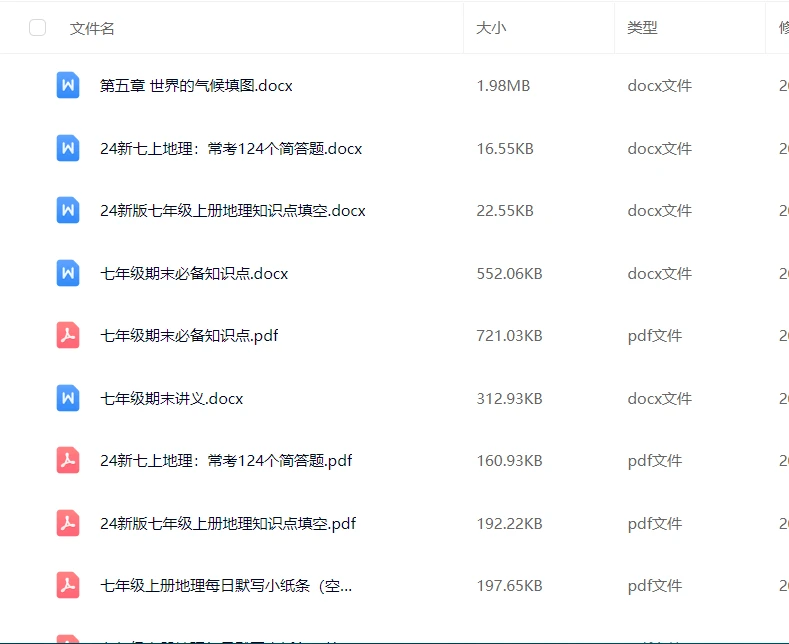
Task: Click the docx文件 type in the 1.98MB row
Action: coord(659,86)
